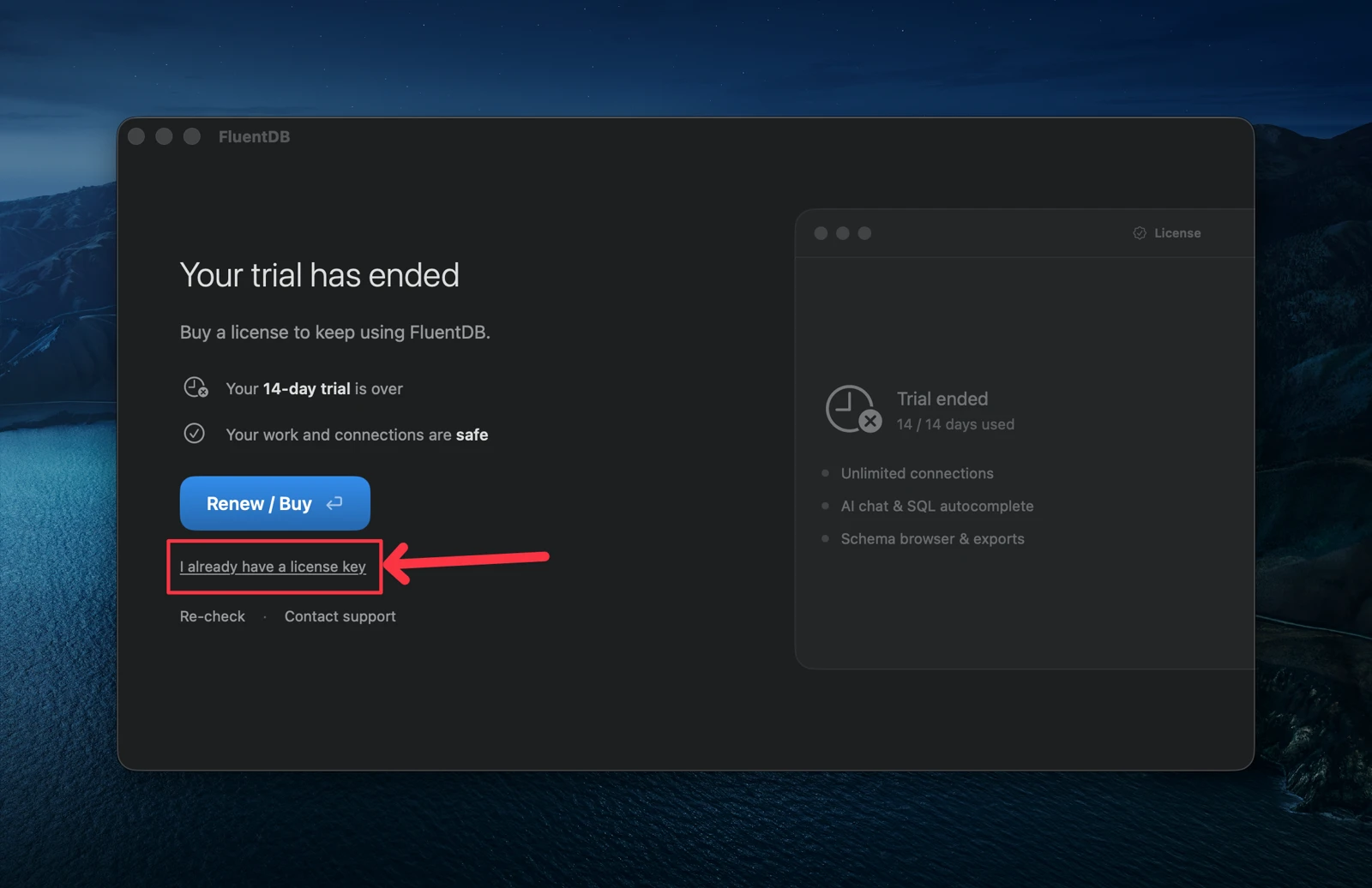This screenshot has width=1372, height=888.
Task: Click the 'Trial ended' title in preview
Action: pos(942,399)
